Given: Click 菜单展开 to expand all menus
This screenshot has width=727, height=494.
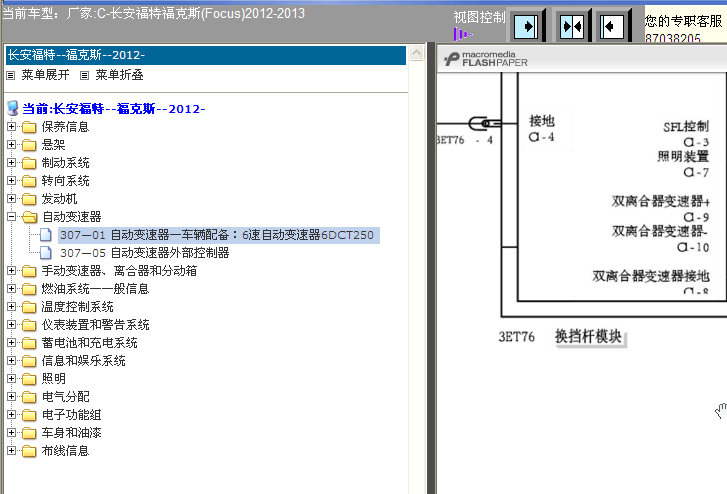Looking at the screenshot, I should point(45,75).
